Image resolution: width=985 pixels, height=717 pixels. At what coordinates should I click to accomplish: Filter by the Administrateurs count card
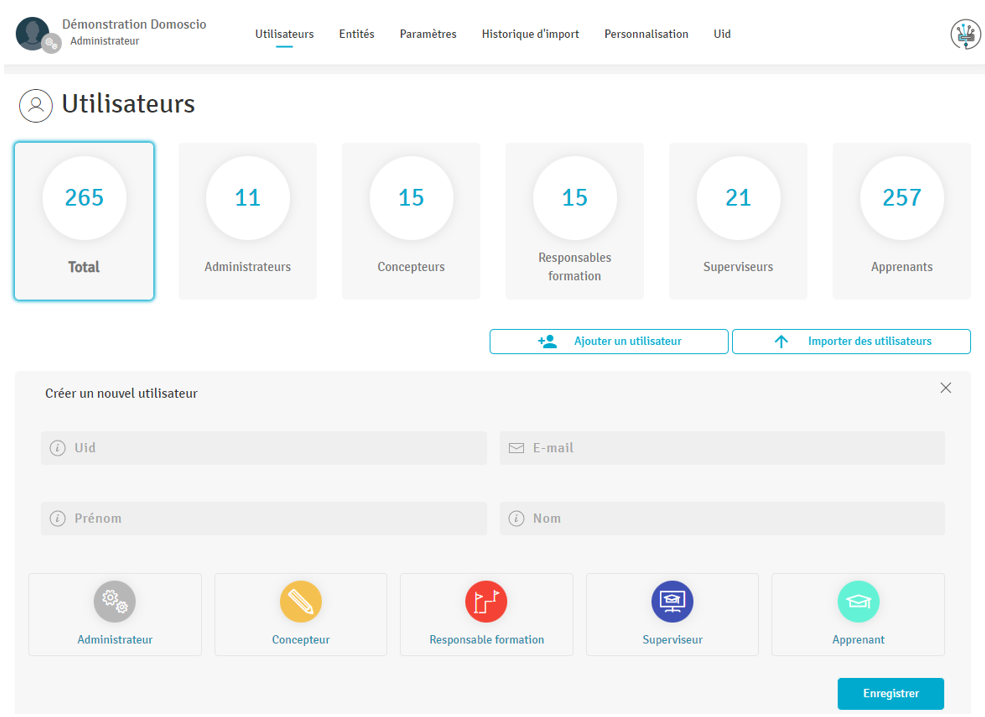(248, 221)
